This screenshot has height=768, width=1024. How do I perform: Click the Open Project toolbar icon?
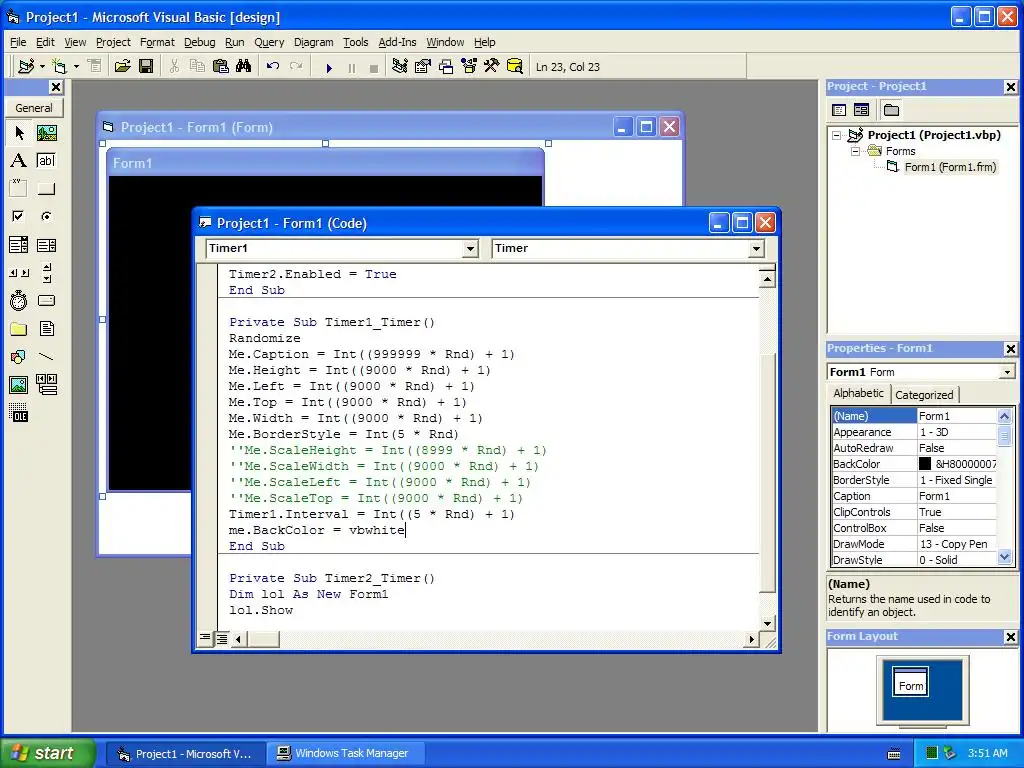[x=122, y=67]
